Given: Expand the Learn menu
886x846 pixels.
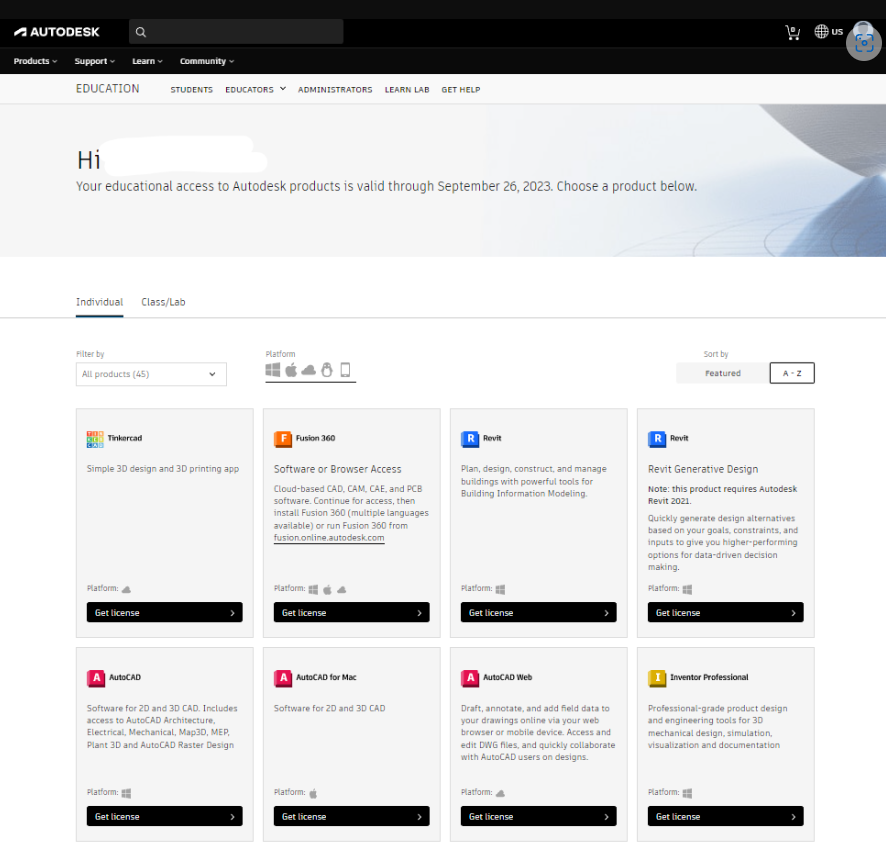Looking at the screenshot, I should (147, 61).
